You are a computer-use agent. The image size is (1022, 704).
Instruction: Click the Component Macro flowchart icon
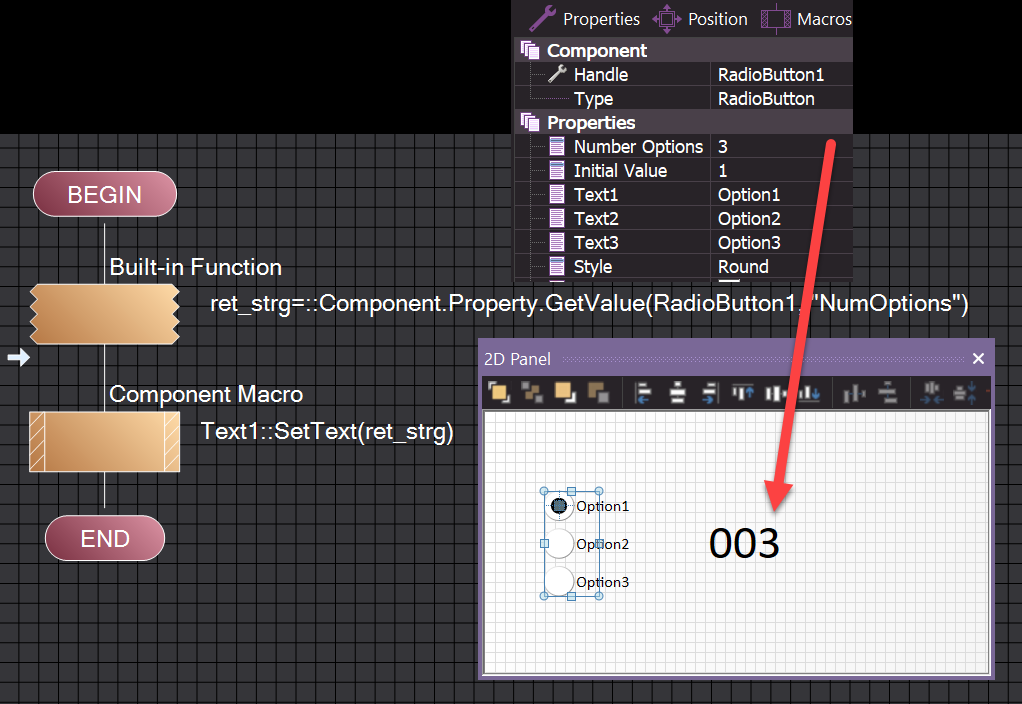104,441
